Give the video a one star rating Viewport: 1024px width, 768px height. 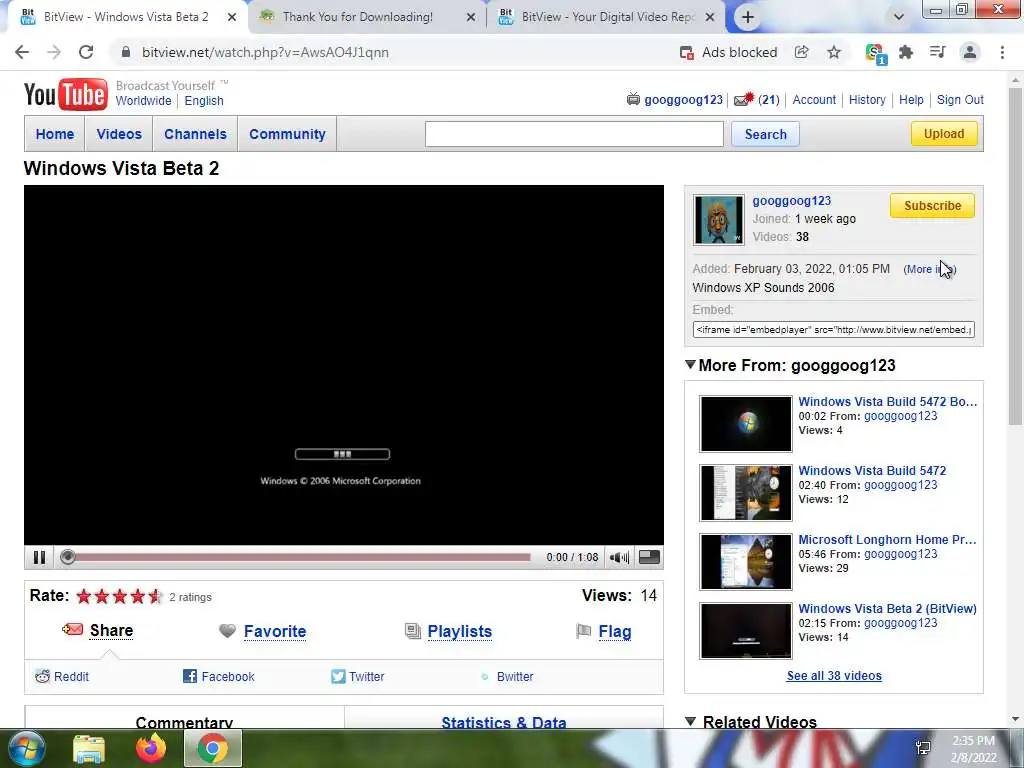[x=84, y=596]
